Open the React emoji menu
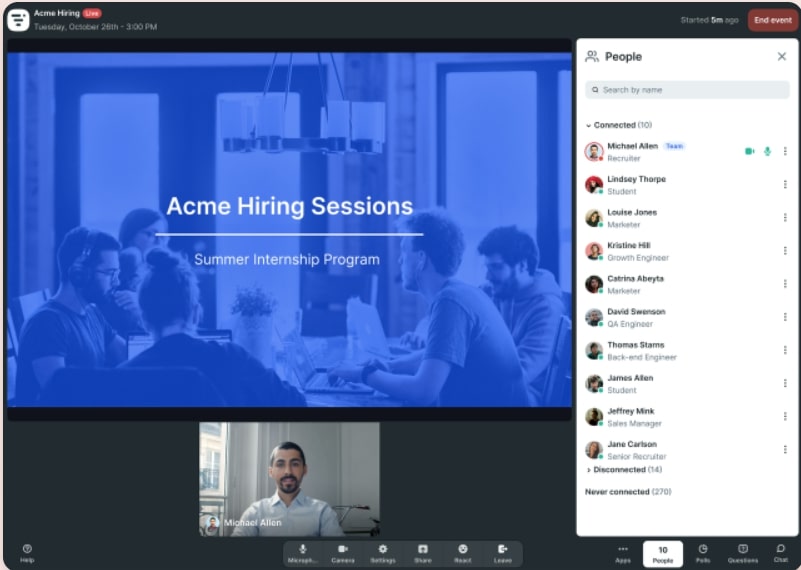The height and width of the screenshot is (570, 801). click(463, 554)
